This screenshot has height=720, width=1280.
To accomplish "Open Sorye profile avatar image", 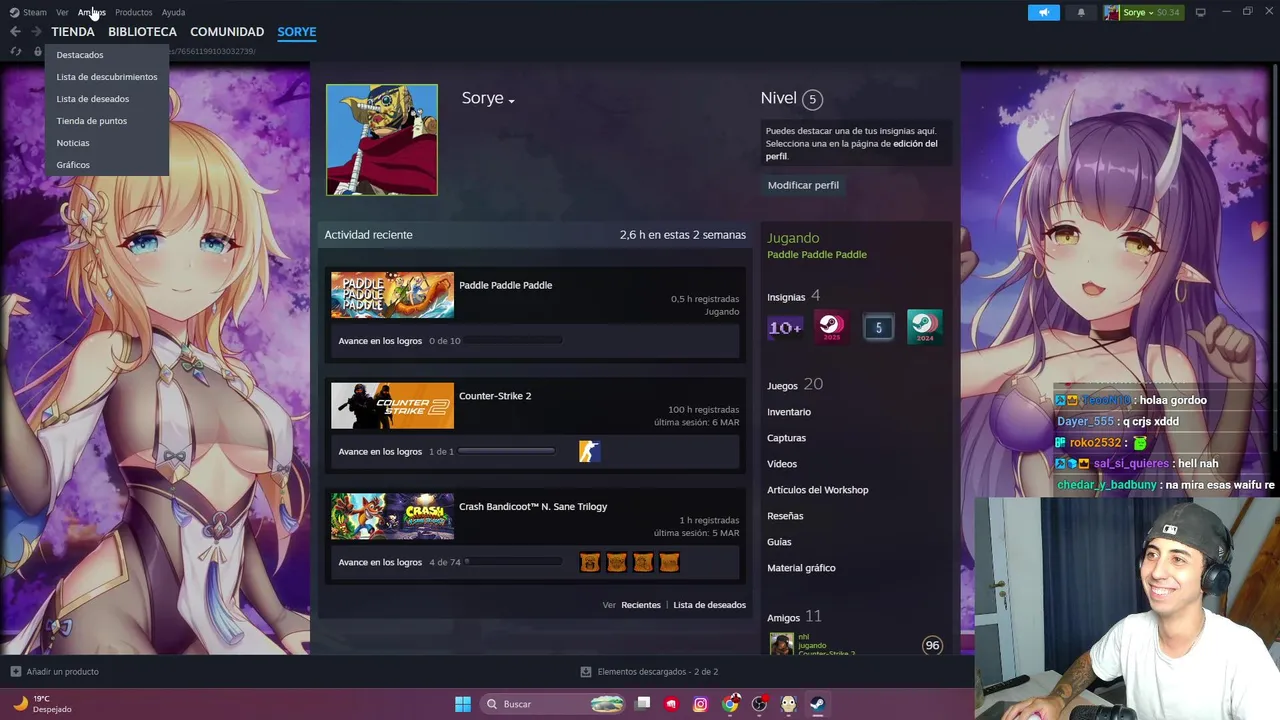I will pos(382,140).
